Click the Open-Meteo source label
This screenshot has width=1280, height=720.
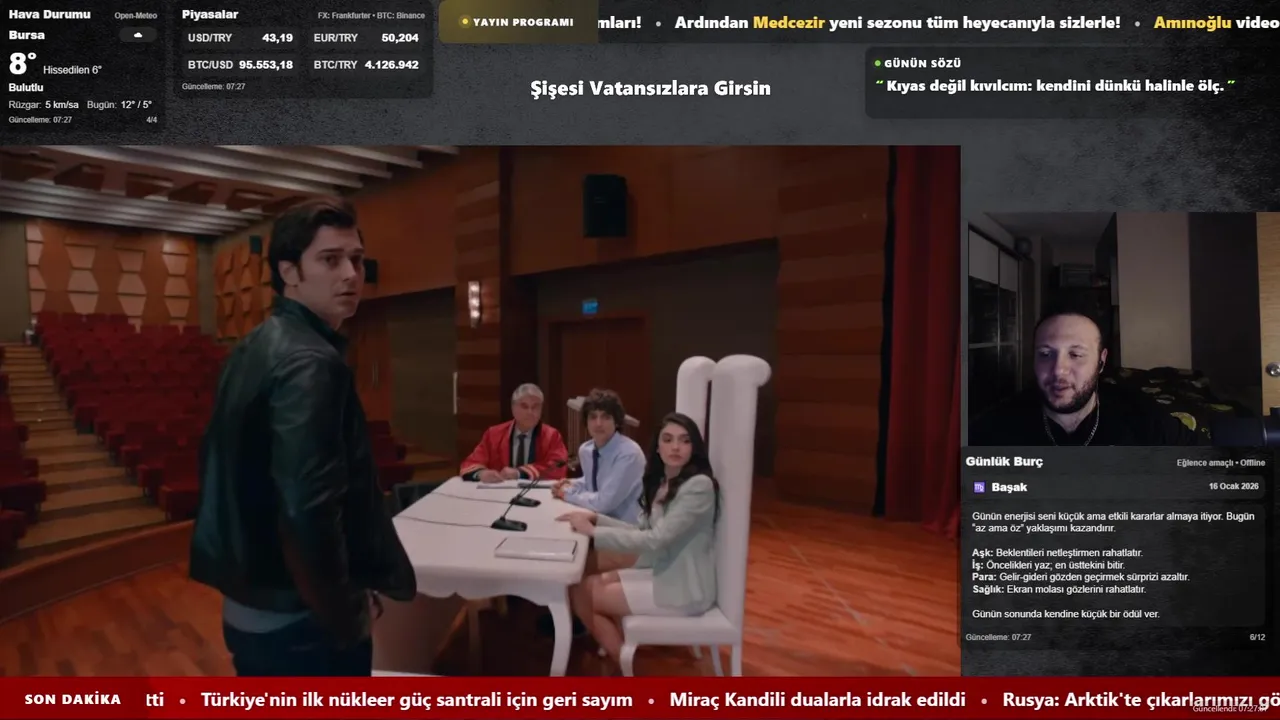coord(135,16)
